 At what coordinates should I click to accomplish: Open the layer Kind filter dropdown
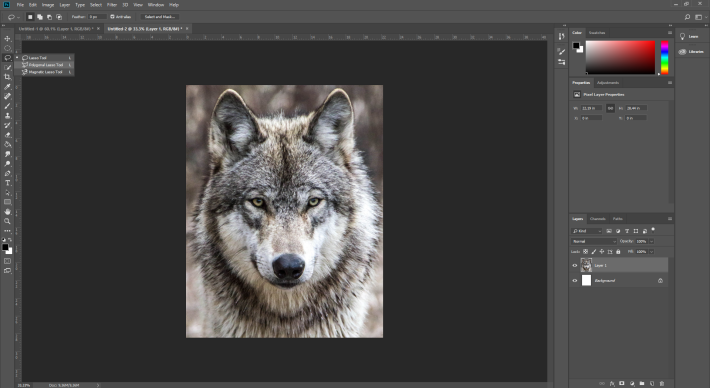click(587, 231)
